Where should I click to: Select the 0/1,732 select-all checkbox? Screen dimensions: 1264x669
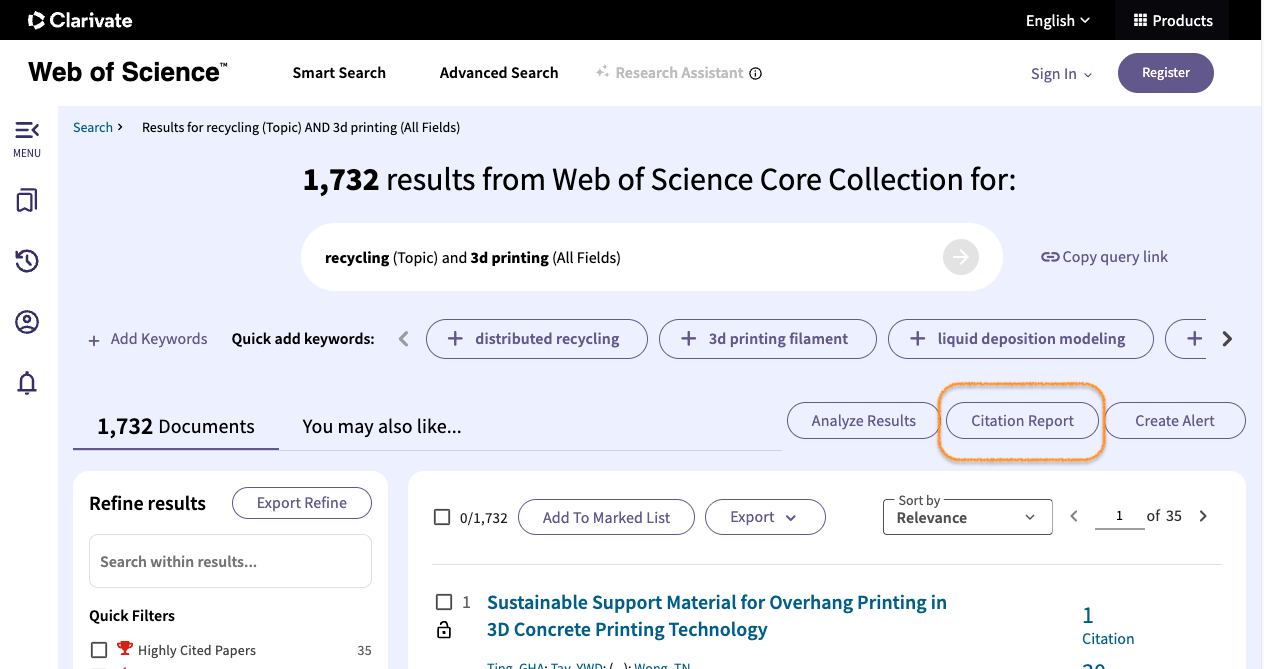point(442,517)
